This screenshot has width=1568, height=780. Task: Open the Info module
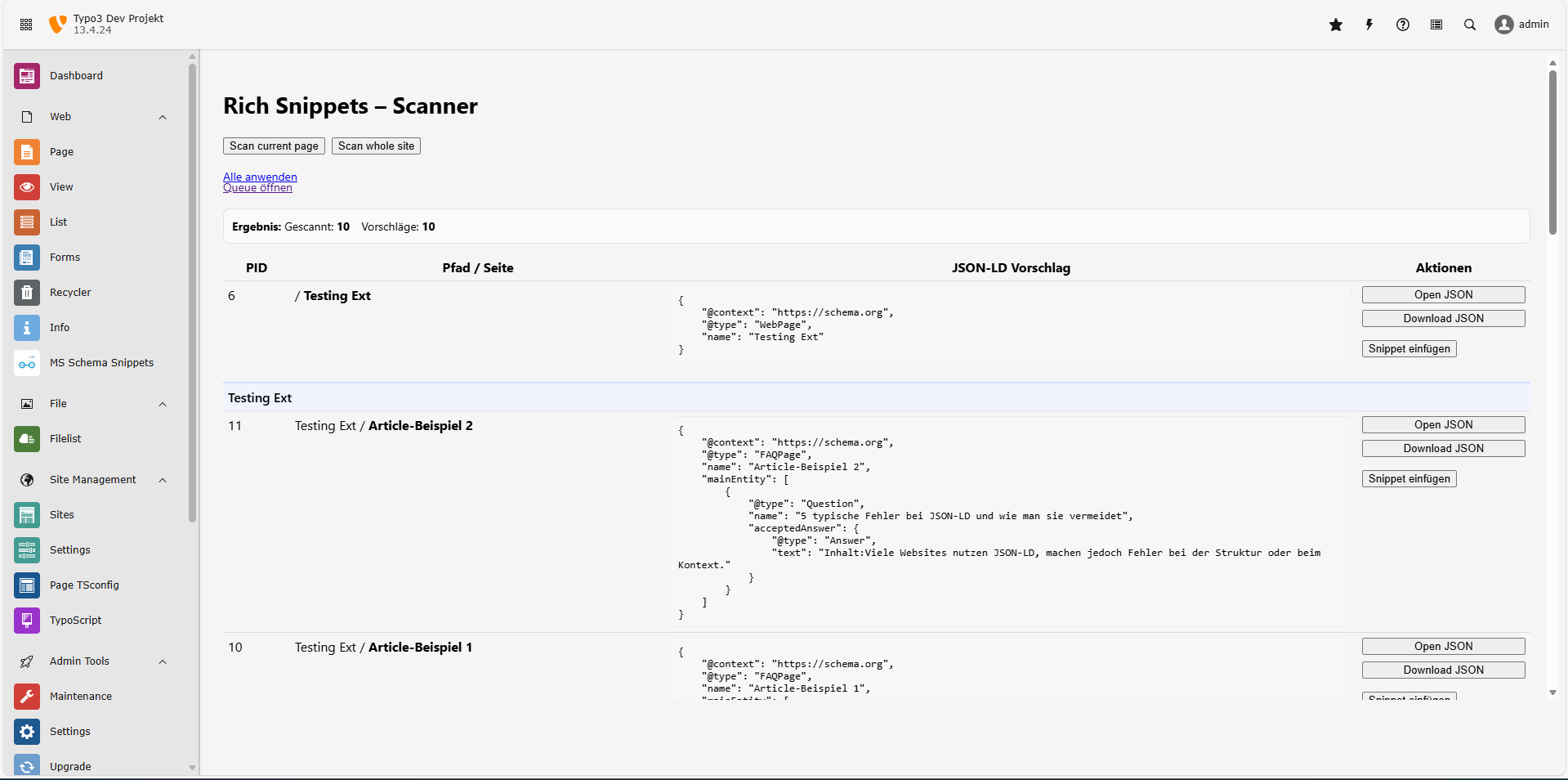61,327
